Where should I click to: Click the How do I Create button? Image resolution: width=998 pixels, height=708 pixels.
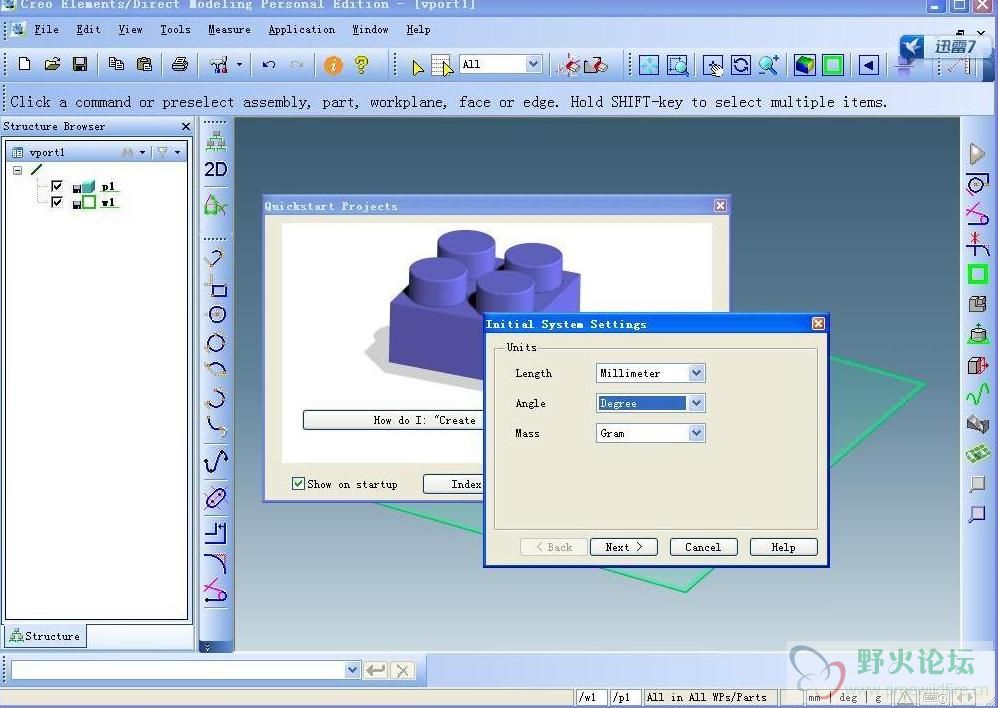pyautogui.click(x=393, y=420)
